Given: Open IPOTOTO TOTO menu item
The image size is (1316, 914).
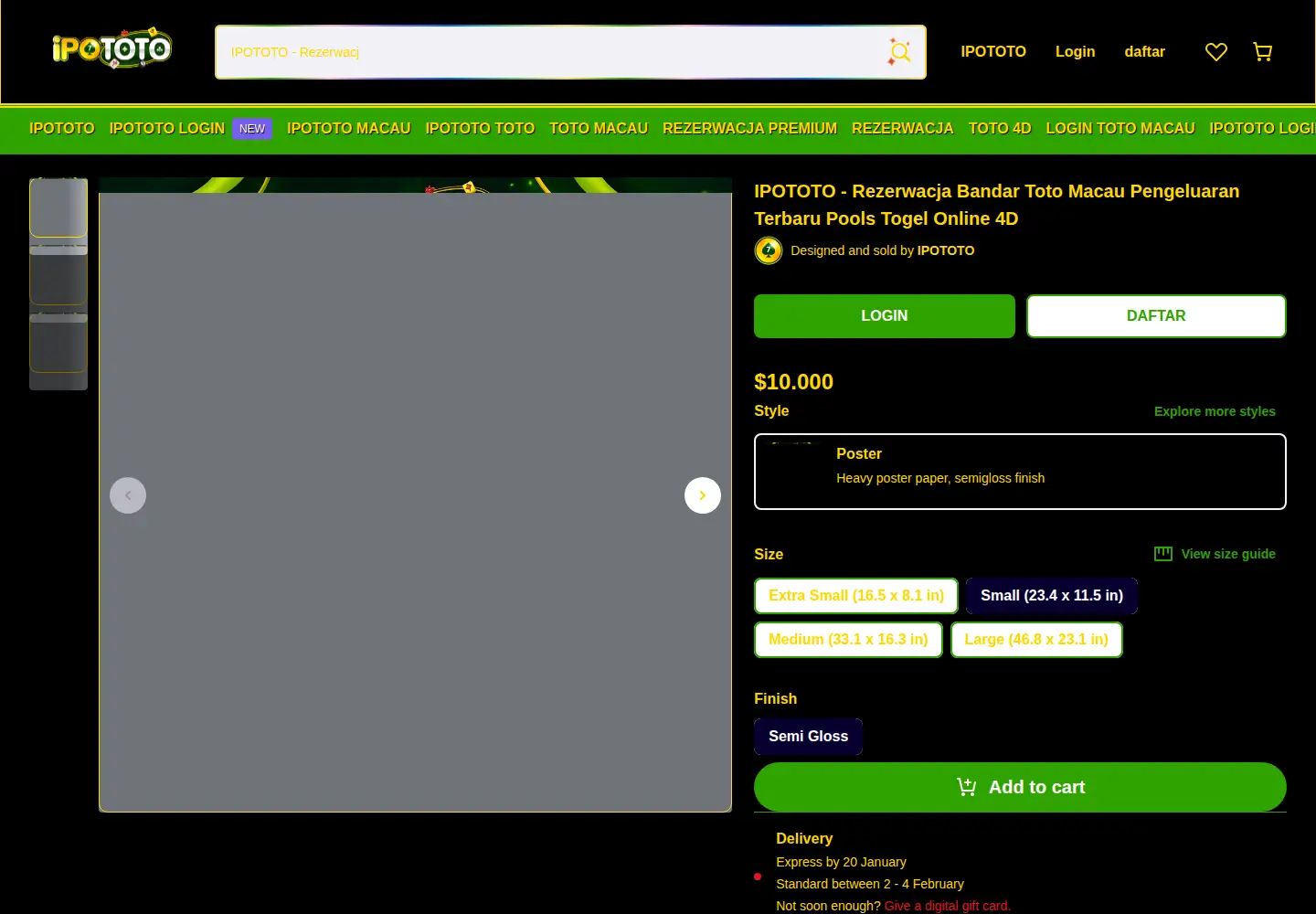Looking at the screenshot, I should tap(480, 129).
